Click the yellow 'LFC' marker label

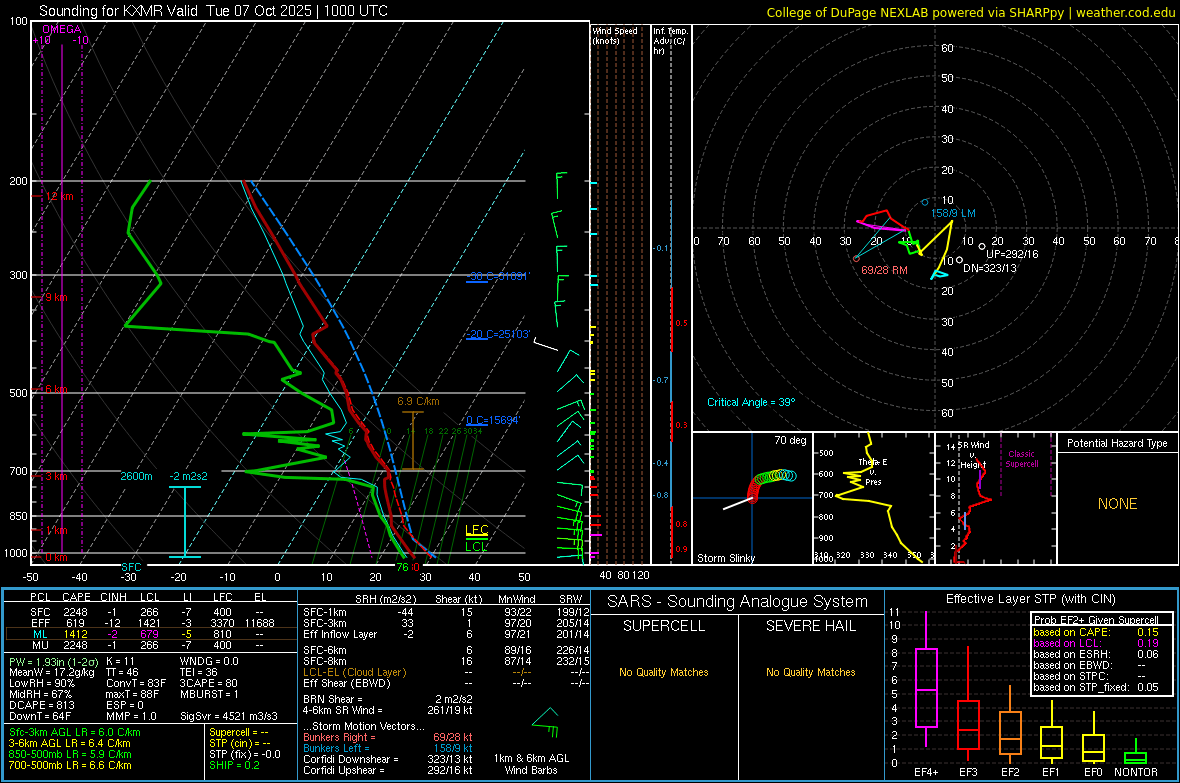tap(476, 530)
